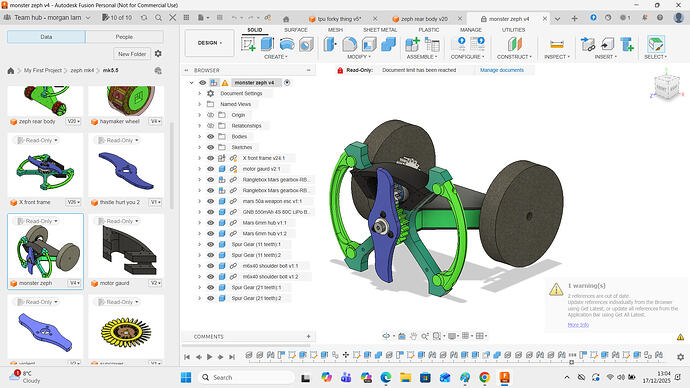Switch to the PLASTIC tab
This screenshot has width=690, height=388.
pos(429,29)
